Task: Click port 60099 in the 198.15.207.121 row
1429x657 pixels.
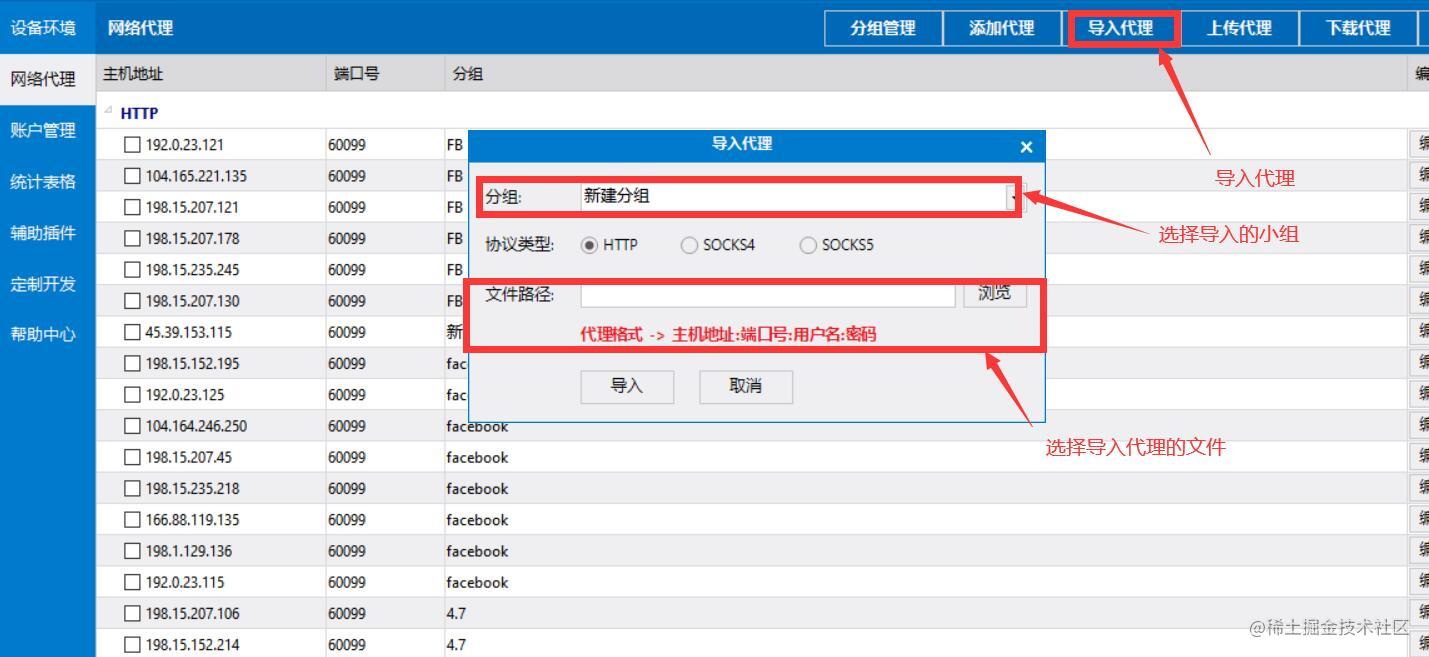Action: pos(347,207)
